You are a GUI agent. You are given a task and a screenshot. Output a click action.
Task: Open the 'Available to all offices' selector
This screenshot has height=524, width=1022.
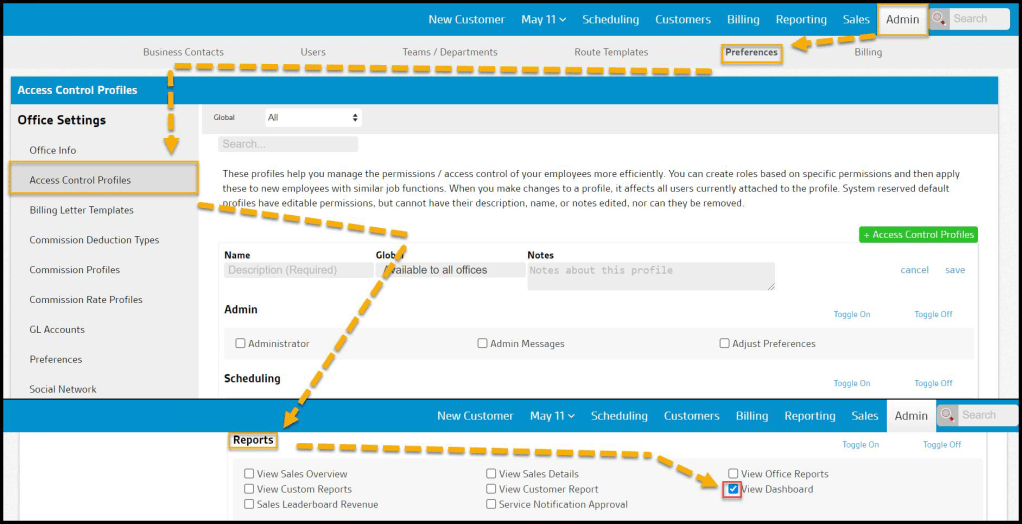coord(450,270)
